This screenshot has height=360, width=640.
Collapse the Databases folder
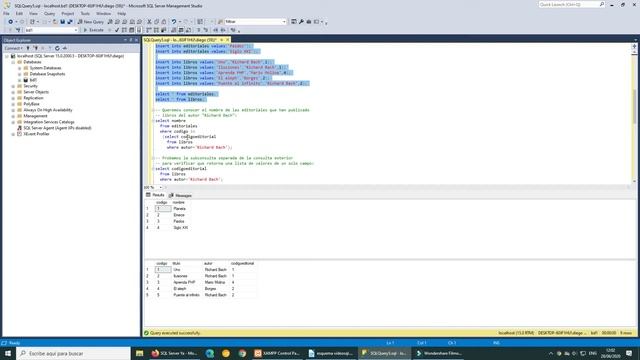tap(13, 62)
